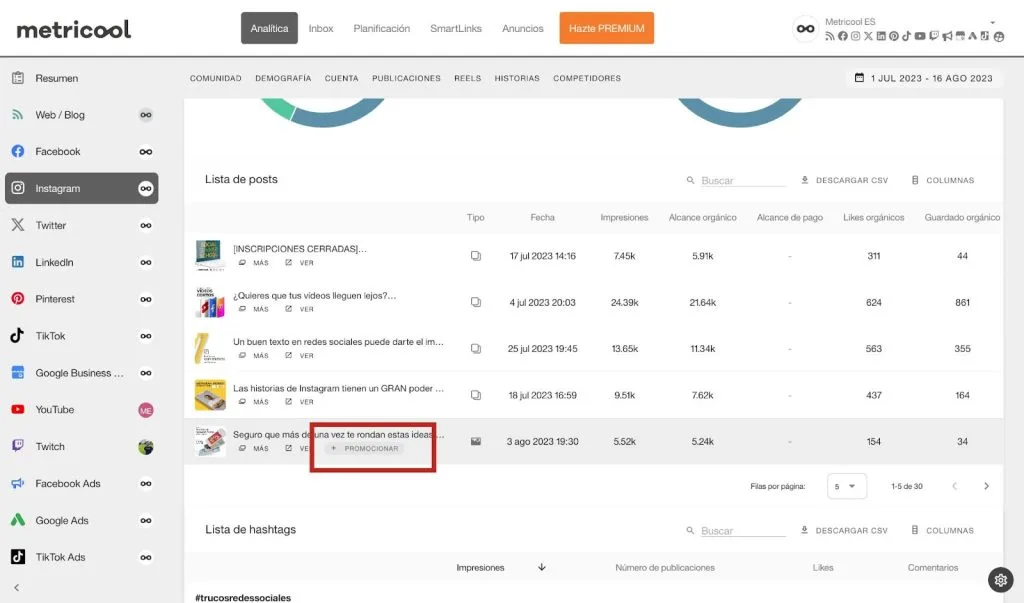
Task: Download the hashtags list as CSV
Action: click(x=844, y=530)
